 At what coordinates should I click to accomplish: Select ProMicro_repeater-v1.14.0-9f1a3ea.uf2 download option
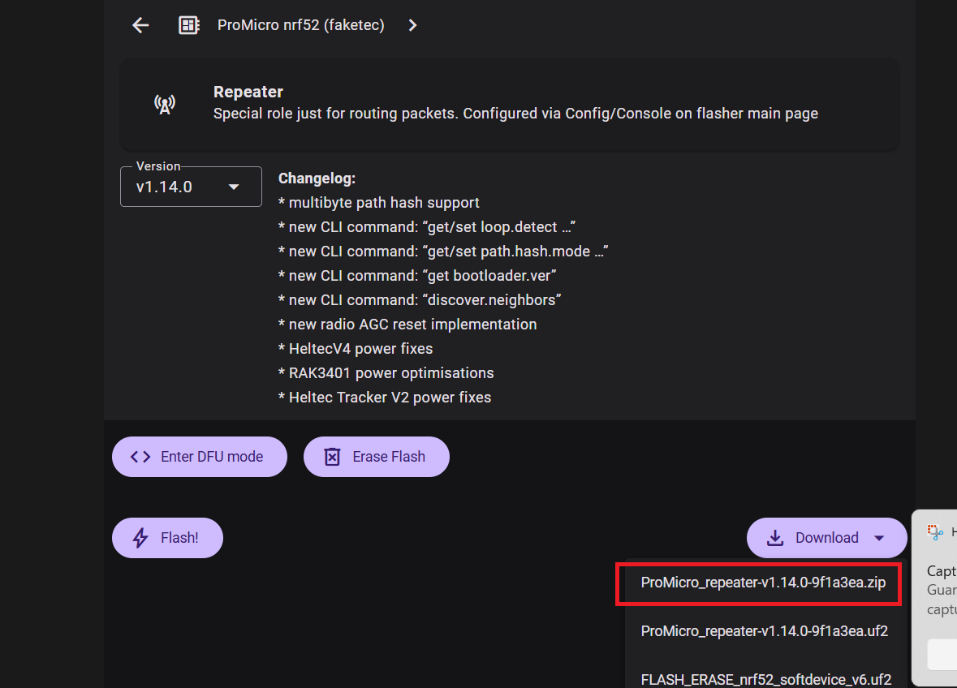coord(764,631)
